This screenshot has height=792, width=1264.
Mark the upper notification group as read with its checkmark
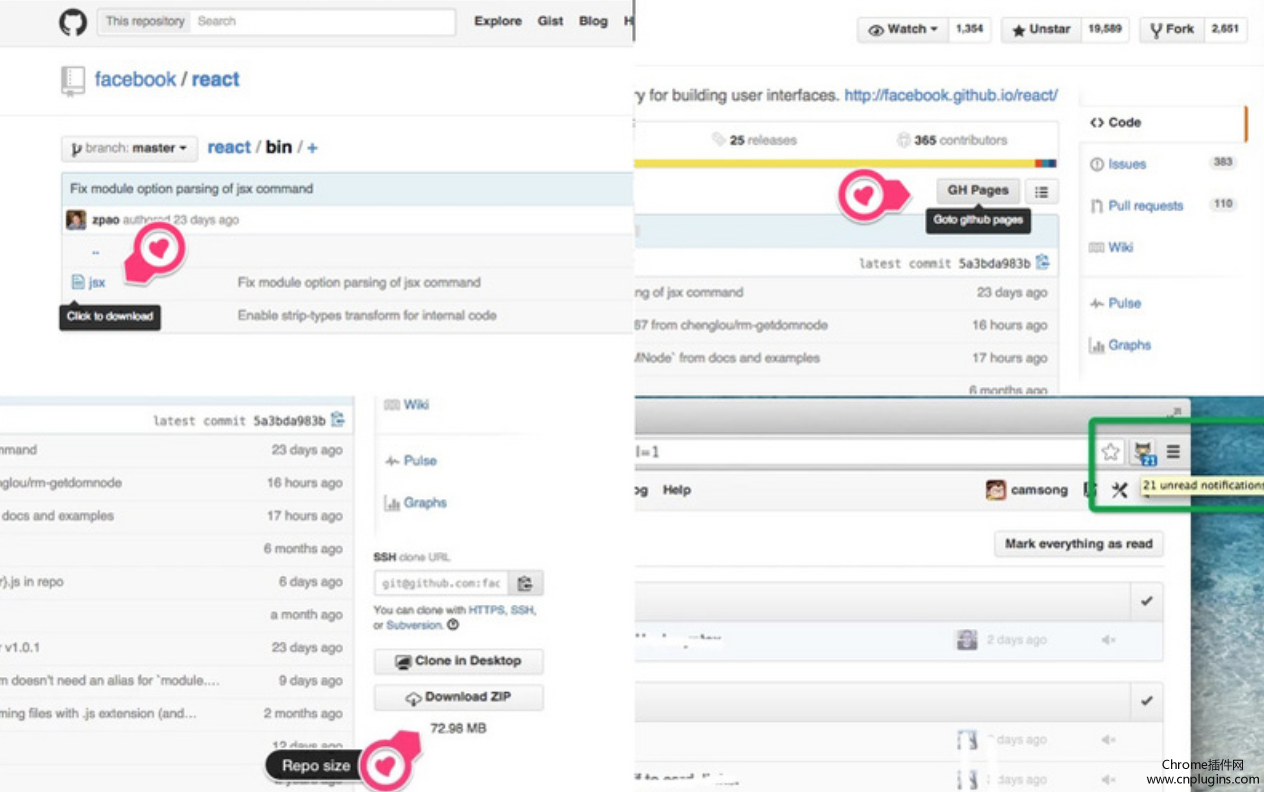click(x=1146, y=601)
